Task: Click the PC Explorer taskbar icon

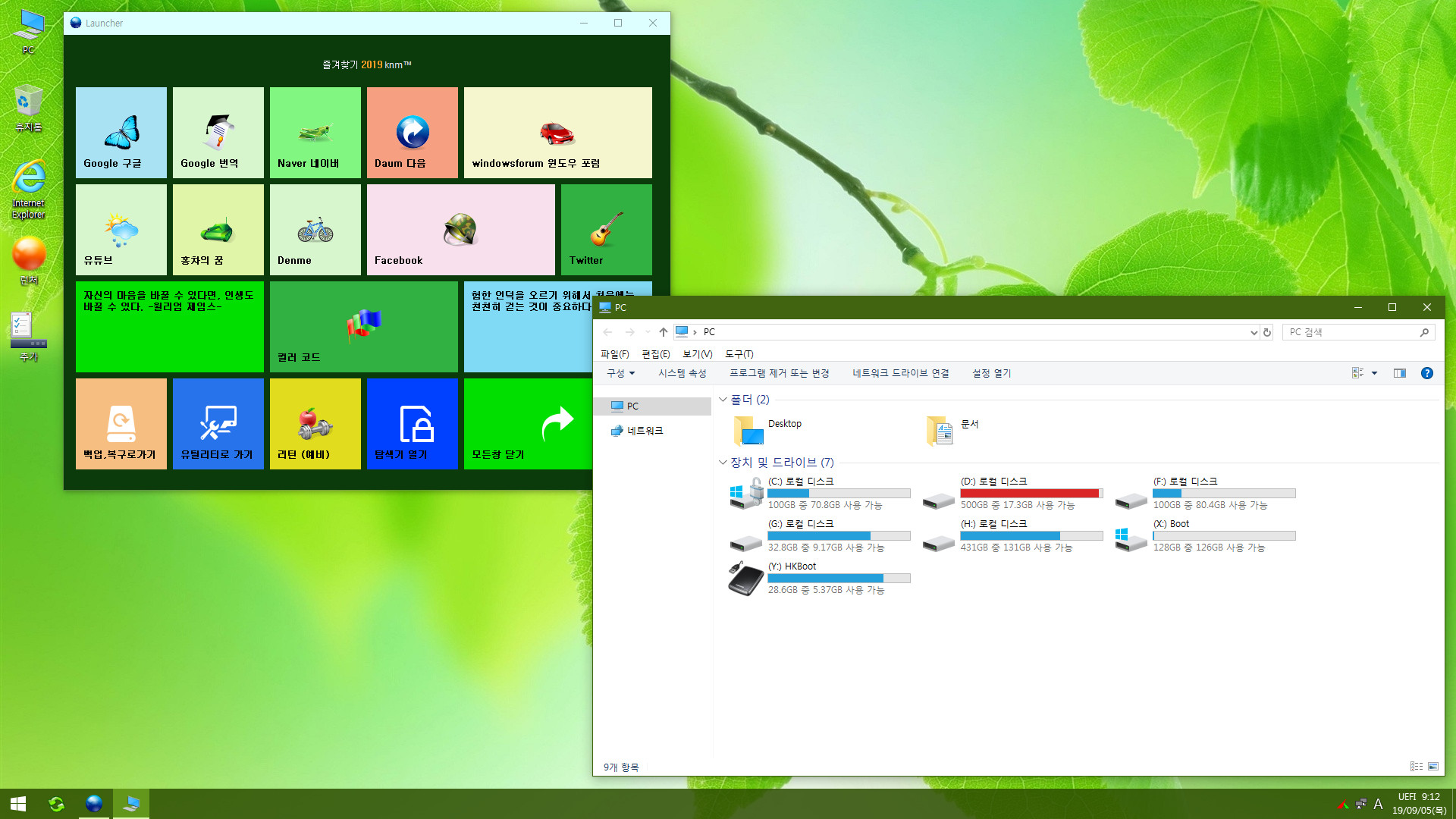Action: pos(131,804)
